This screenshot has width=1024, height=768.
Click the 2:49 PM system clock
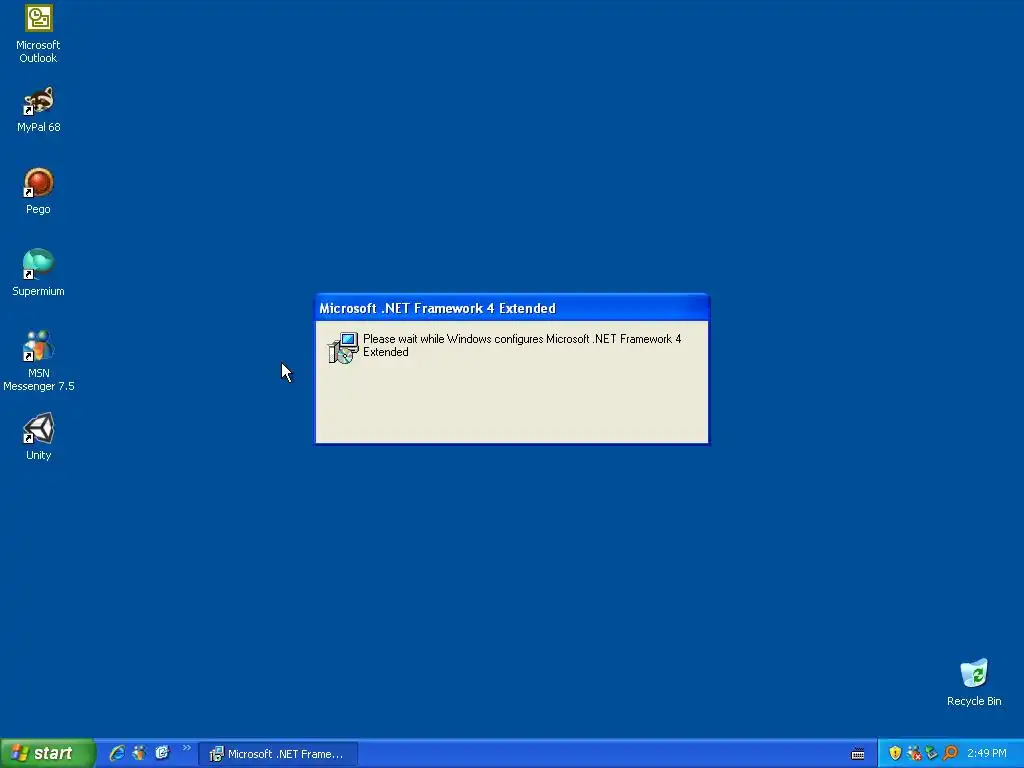click(987, 753)
